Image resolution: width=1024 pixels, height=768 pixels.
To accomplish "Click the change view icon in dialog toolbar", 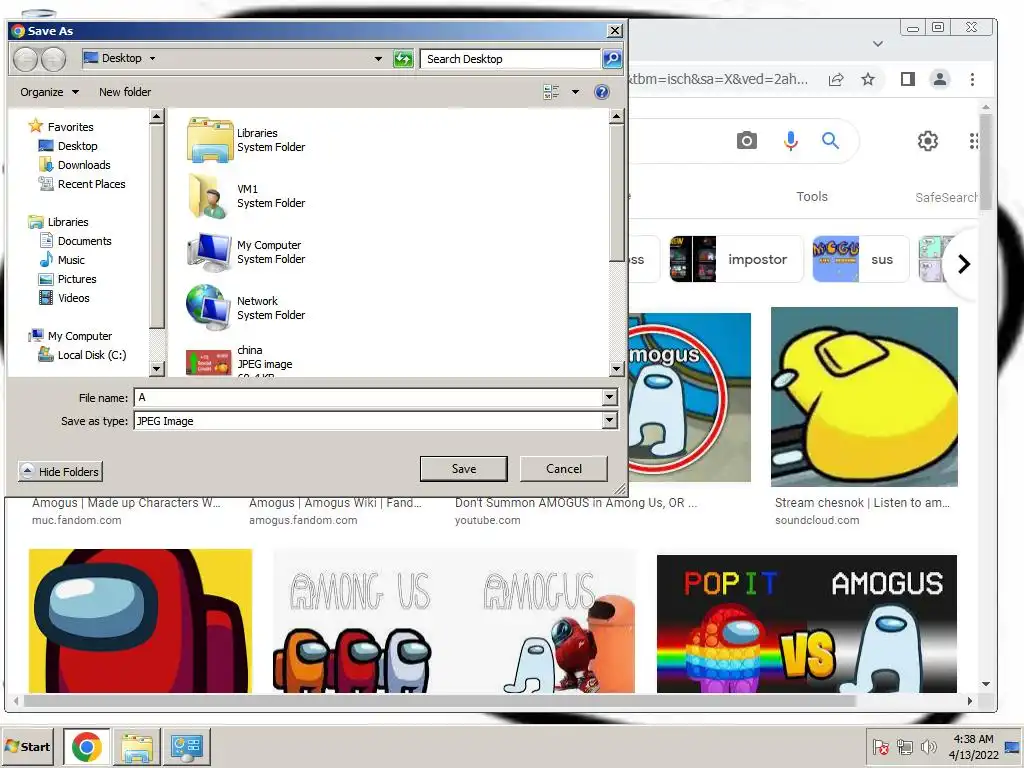I will tap(551, 92).
